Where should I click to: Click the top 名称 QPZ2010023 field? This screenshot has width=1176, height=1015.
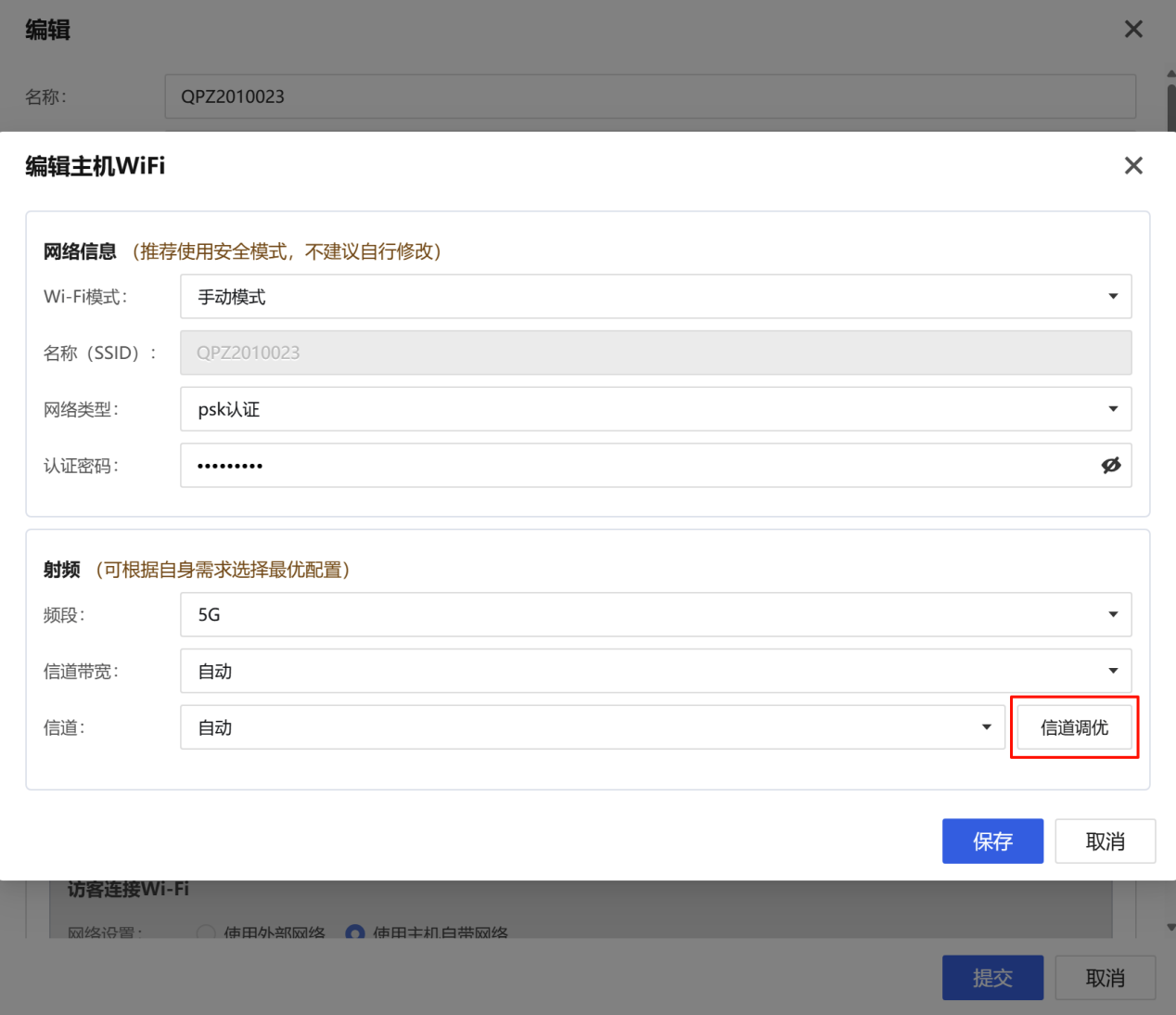pyautogui.click(x=649, y=97)
